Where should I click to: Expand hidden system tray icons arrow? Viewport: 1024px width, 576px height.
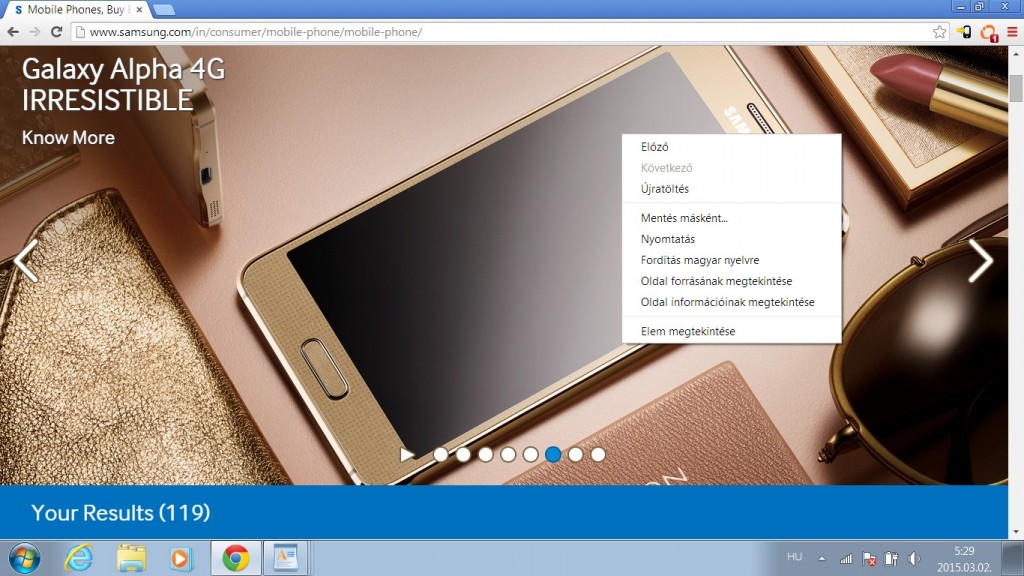coord(822,558)
